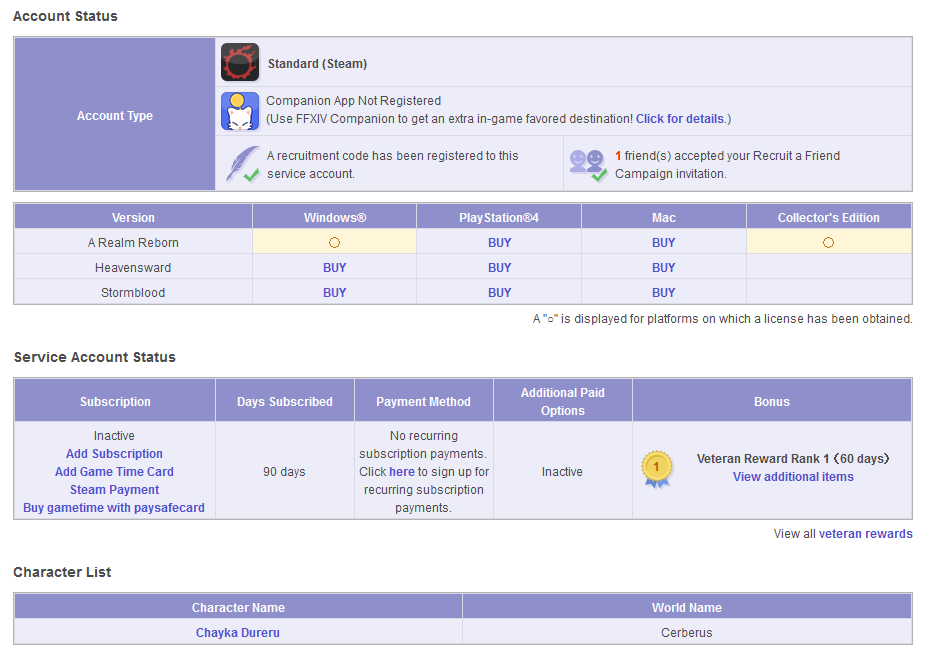Click the Companion App moogle icon

tap(240, 111)
